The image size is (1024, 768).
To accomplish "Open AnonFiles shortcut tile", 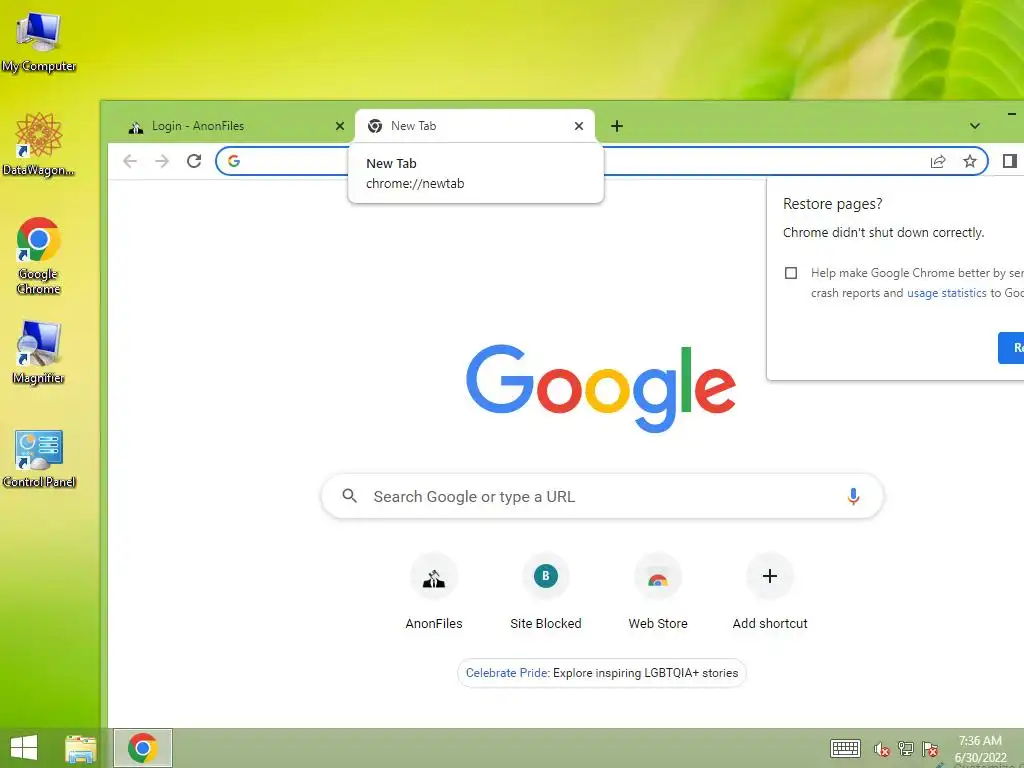I will click(x=434, y=592).
